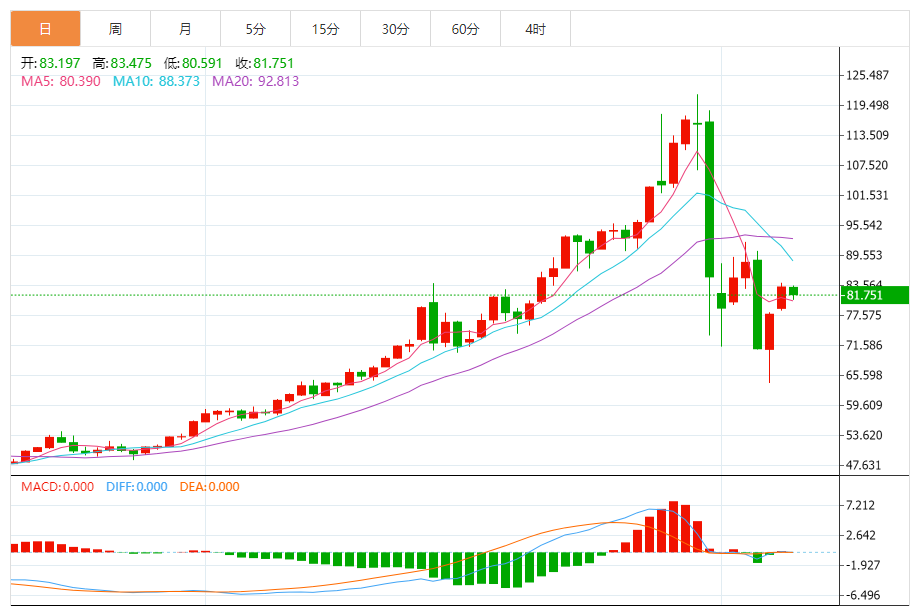Screen dimensions: 919x606
Task: Click the green 81.751 current price label
Action: point(875,295)
